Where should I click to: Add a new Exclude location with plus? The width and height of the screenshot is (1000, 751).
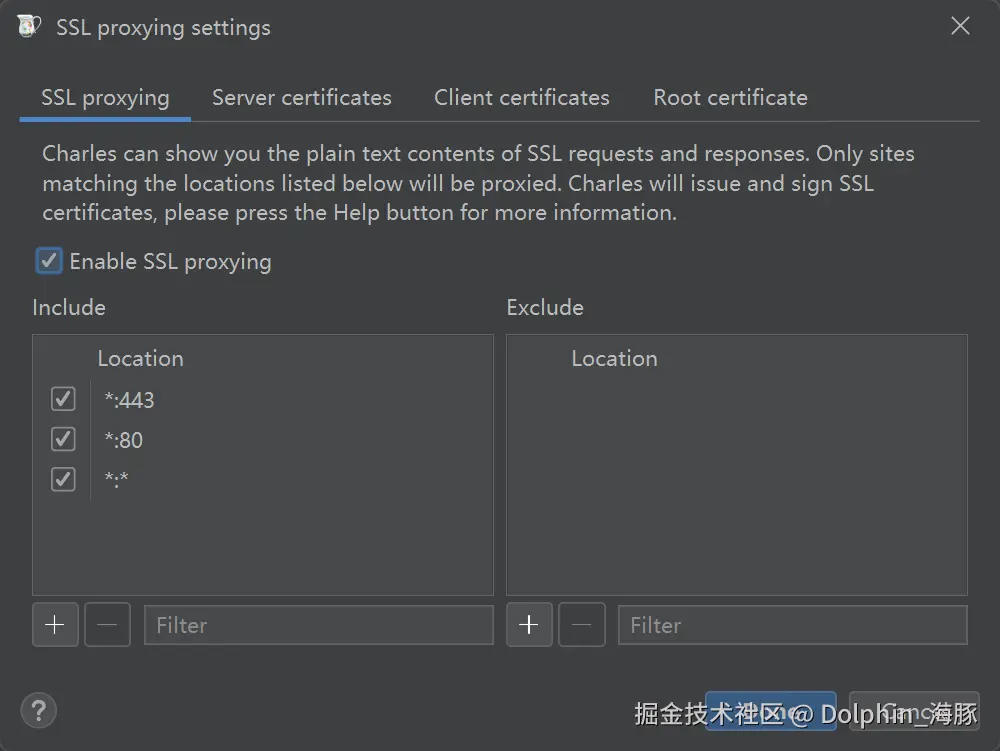[529, 625]
